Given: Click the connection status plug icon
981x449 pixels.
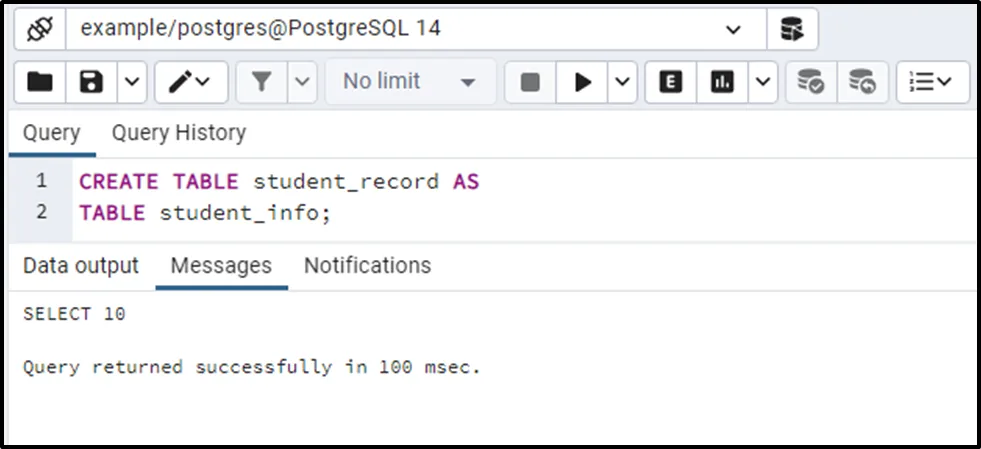Looking at the screenshot, I should [x=39, y=29].
